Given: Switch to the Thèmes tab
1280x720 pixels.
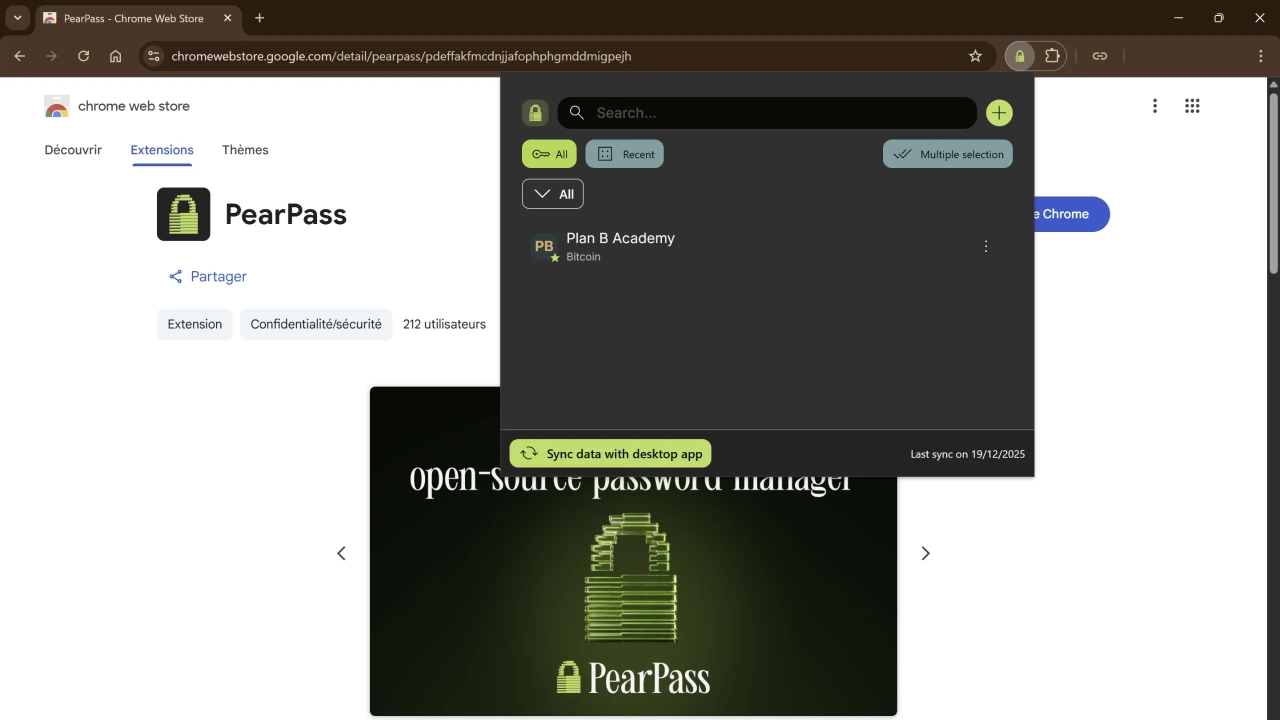Looking at the screenshot, I should click(245, 150).
